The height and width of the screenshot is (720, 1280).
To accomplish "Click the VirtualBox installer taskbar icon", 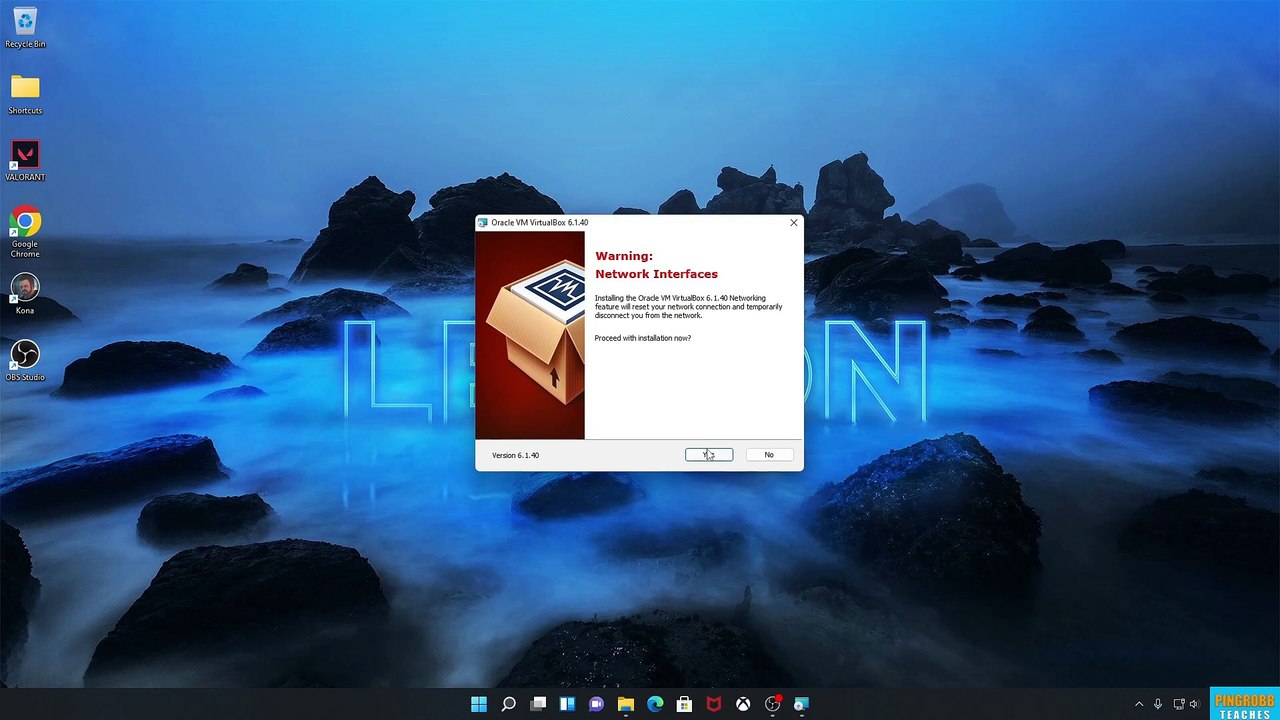I will click(801, 704).
